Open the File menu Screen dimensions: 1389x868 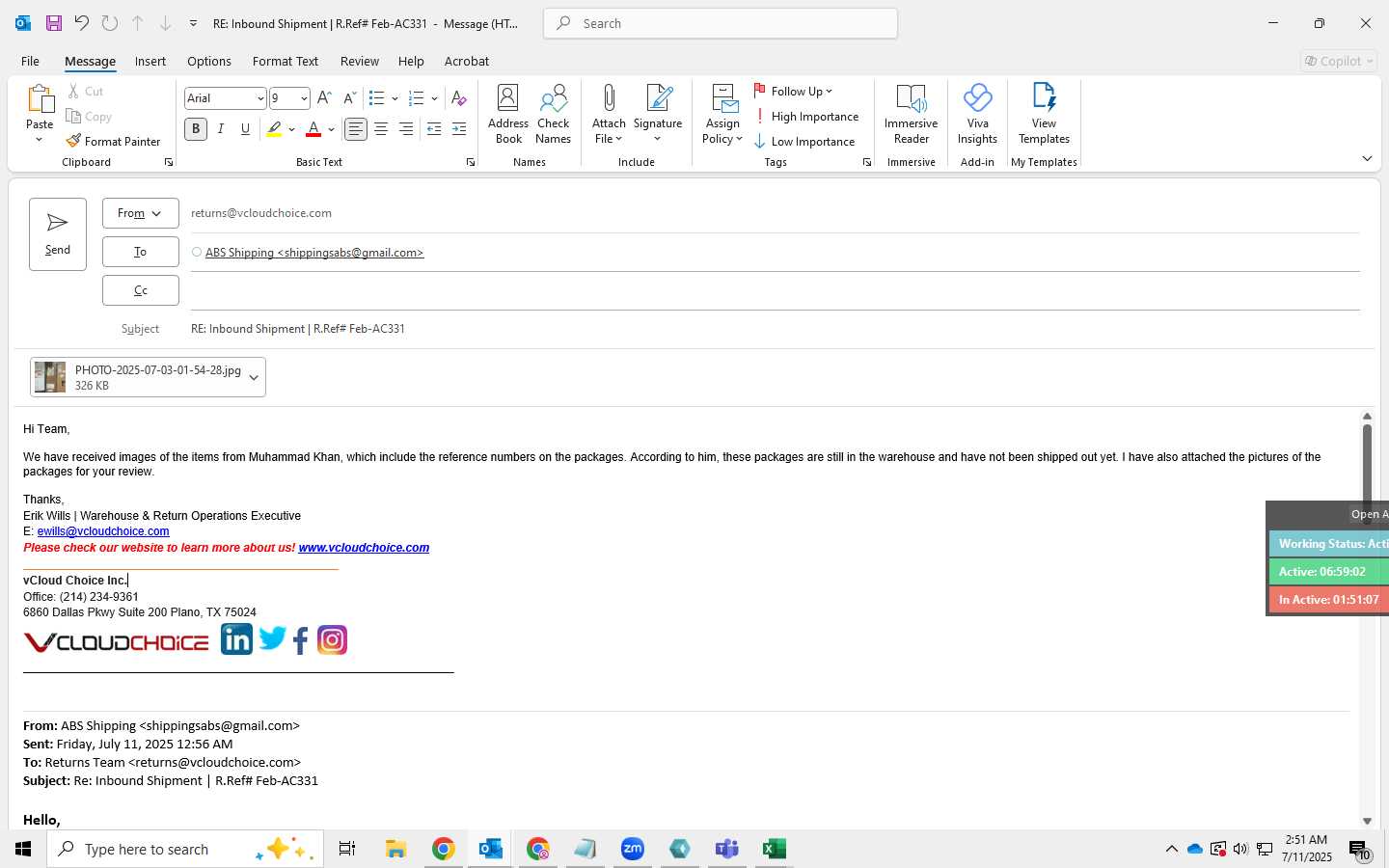click(31, 61)
